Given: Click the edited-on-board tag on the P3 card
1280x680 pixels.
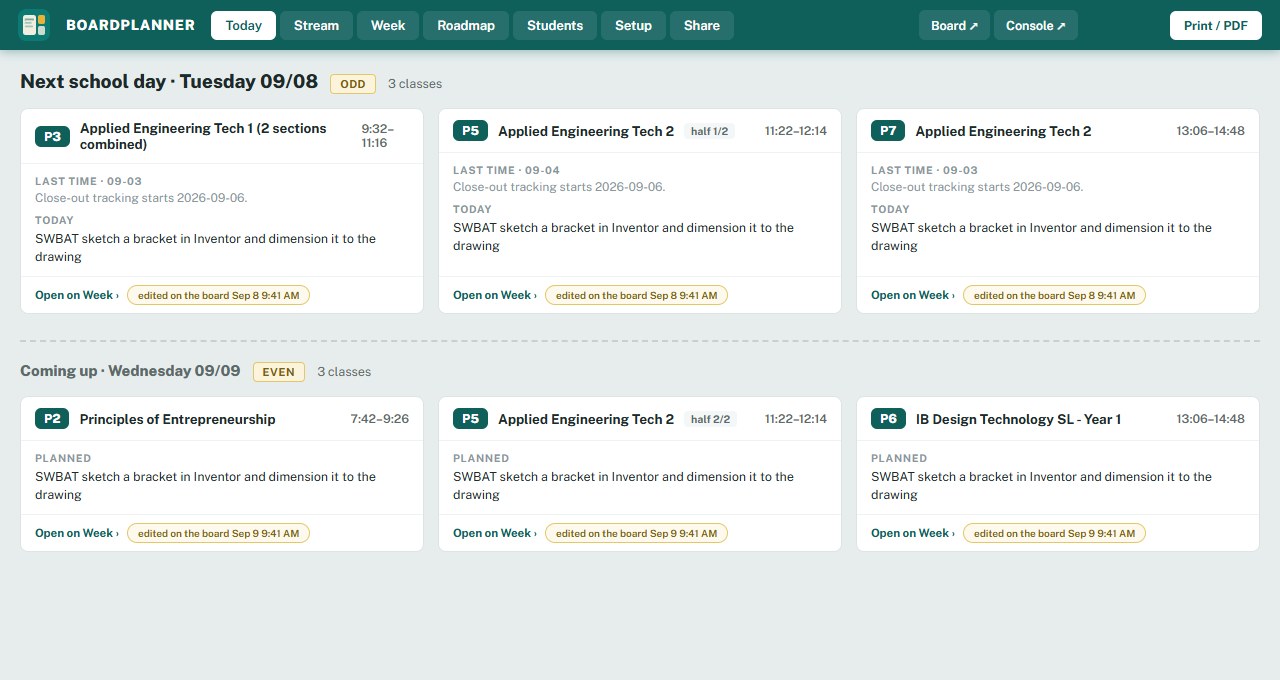Looking at the screenshot, I should [218, 295].
